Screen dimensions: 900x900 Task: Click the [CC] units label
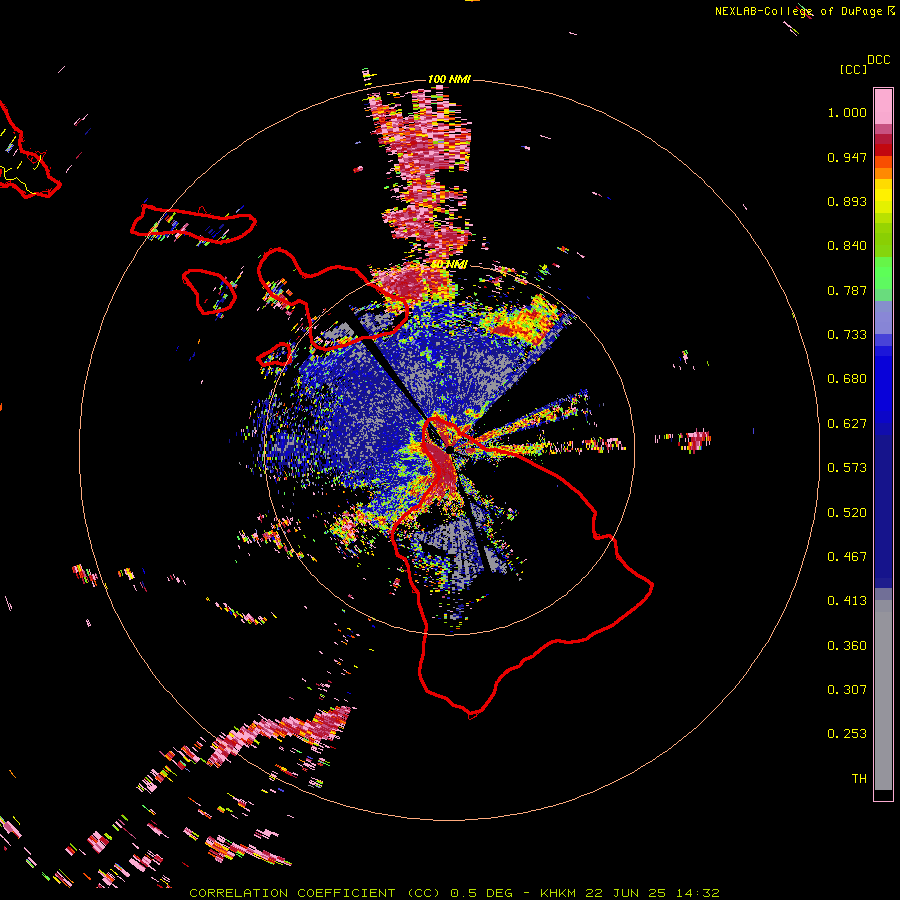853,69
